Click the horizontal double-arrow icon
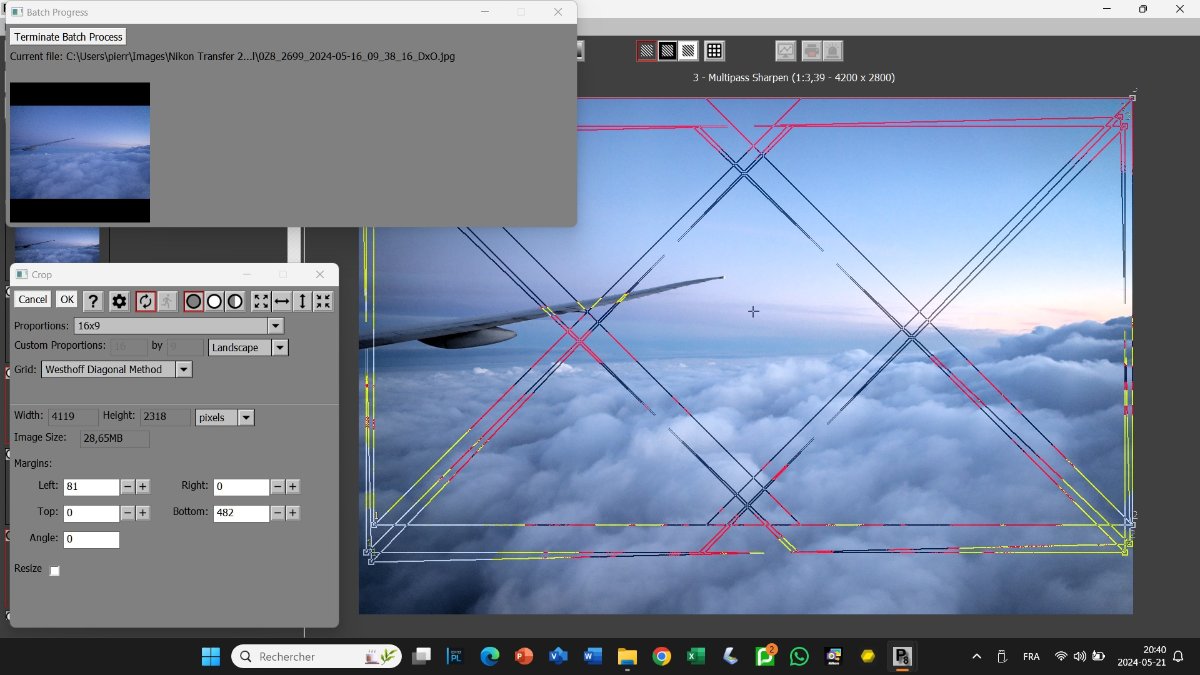Image resolution: width=1200 pixels, height=675 pixels. [282, 301]
